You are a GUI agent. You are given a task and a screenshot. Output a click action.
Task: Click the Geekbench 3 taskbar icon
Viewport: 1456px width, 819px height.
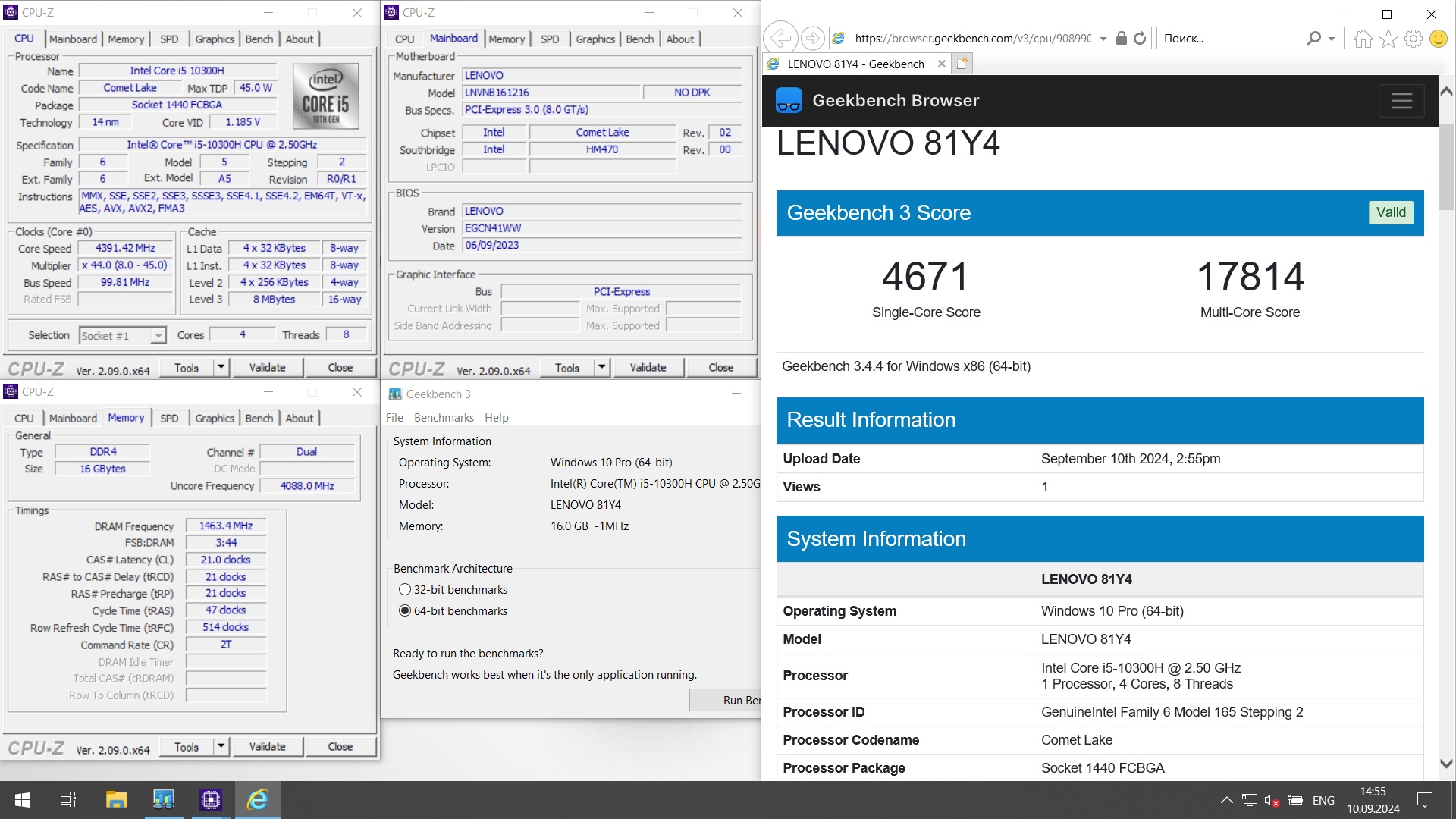[163, 800]
